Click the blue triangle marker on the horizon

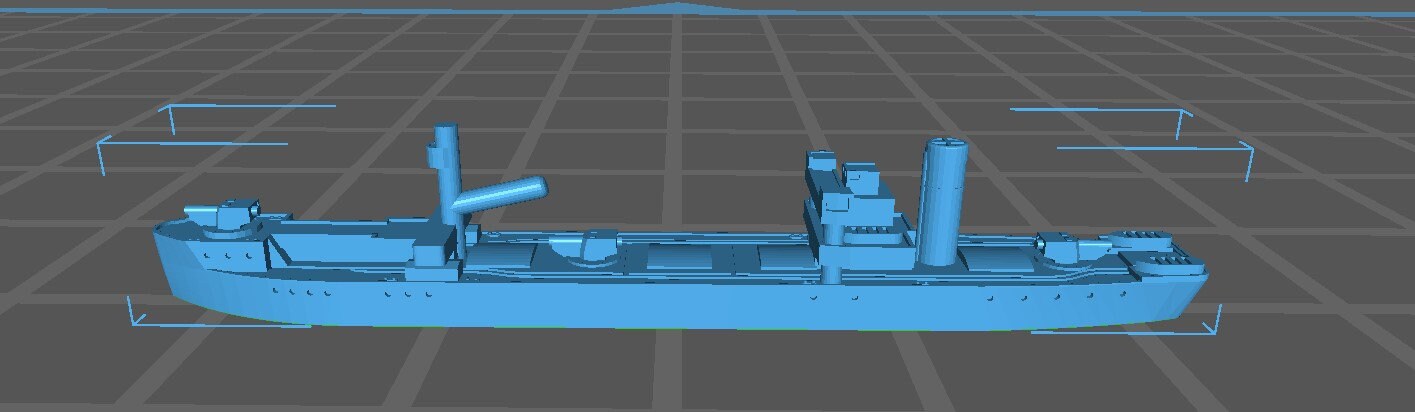tap(679, 7)
